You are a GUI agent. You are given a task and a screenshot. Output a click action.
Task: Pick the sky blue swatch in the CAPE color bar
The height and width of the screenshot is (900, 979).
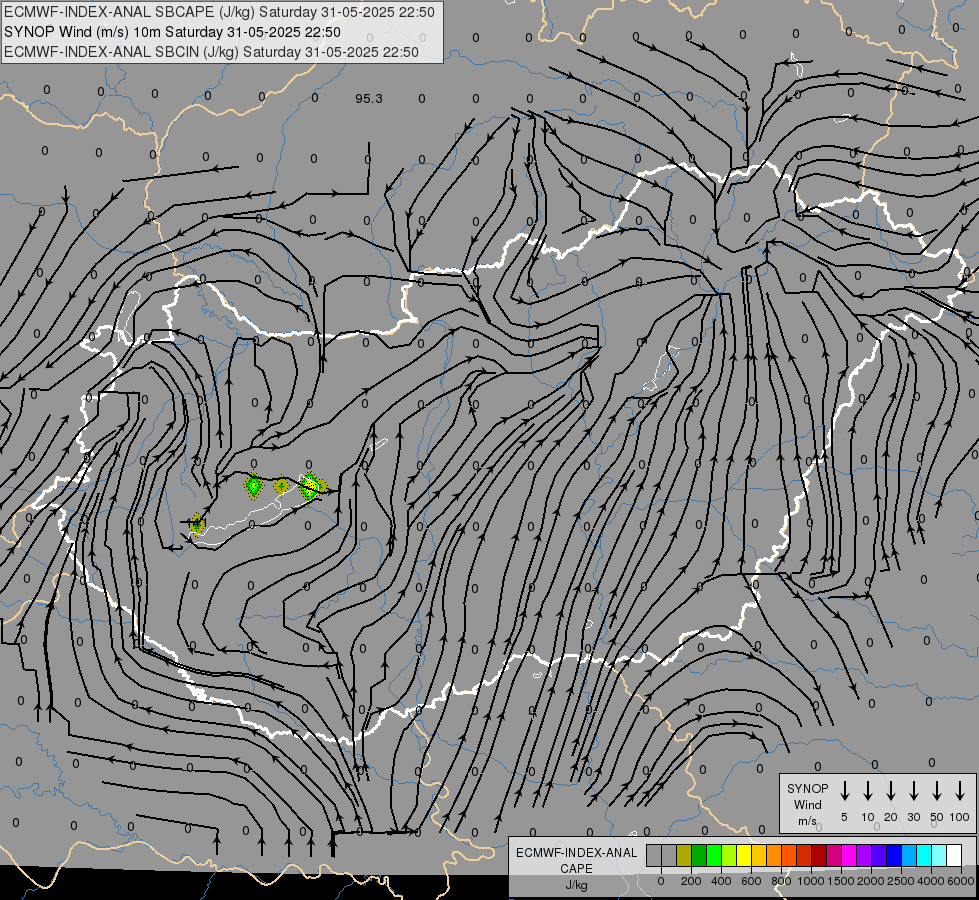[910, 855]
